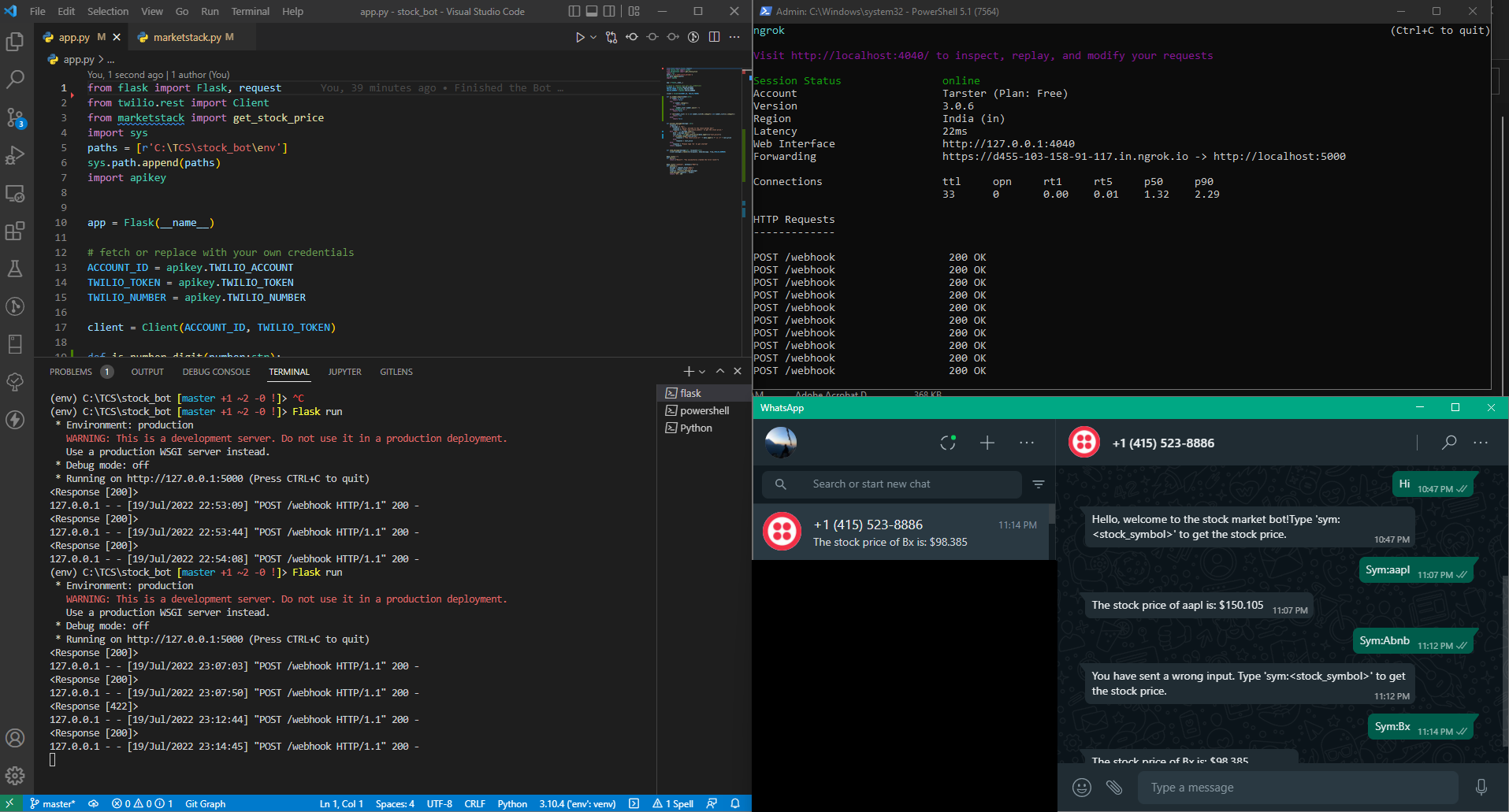Run the Python file with play button
The height and width of the screenshot is (812, 1509).
580,37
